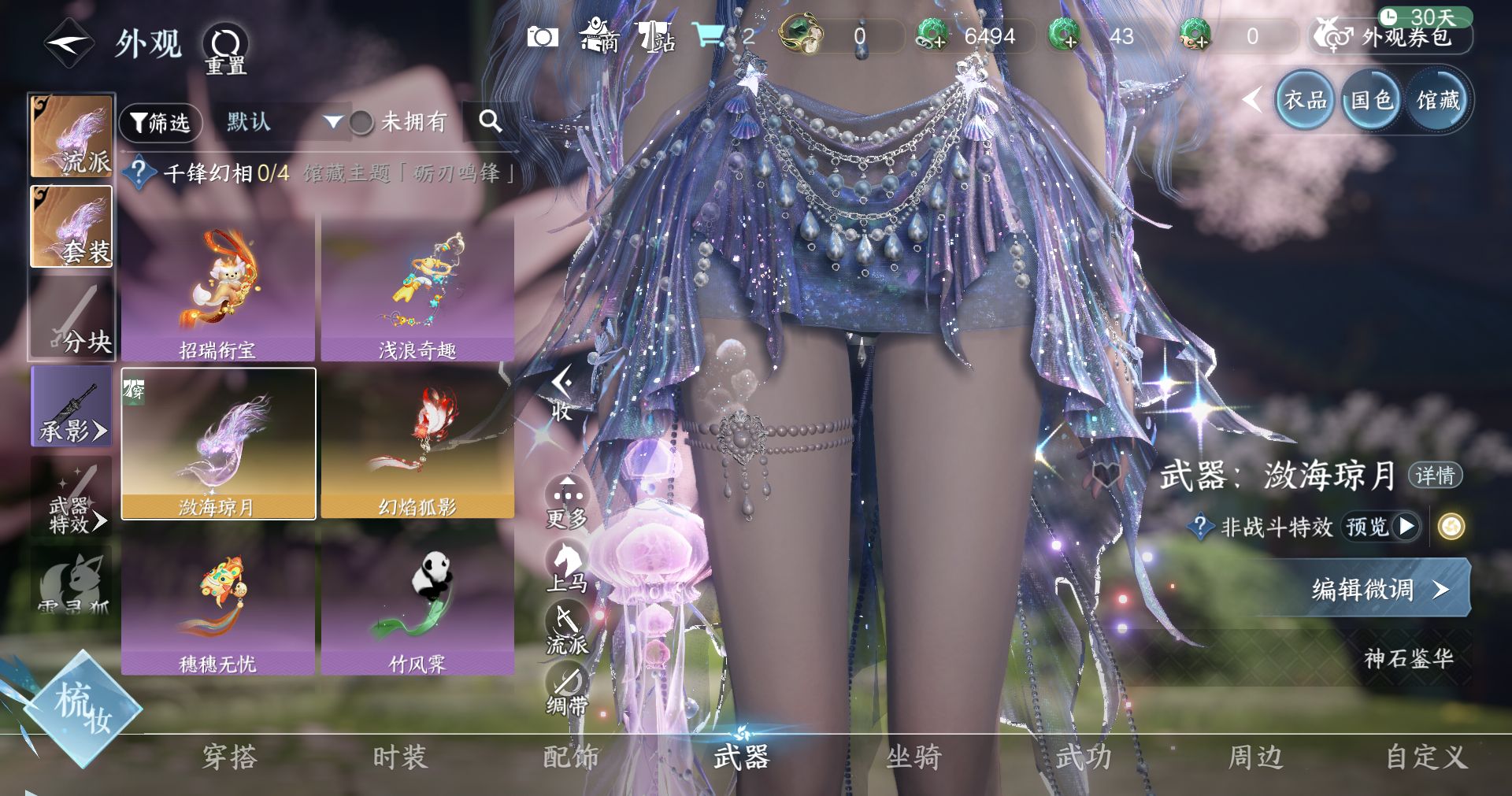Toggle the 上马 mount horse view

point(567,567)
